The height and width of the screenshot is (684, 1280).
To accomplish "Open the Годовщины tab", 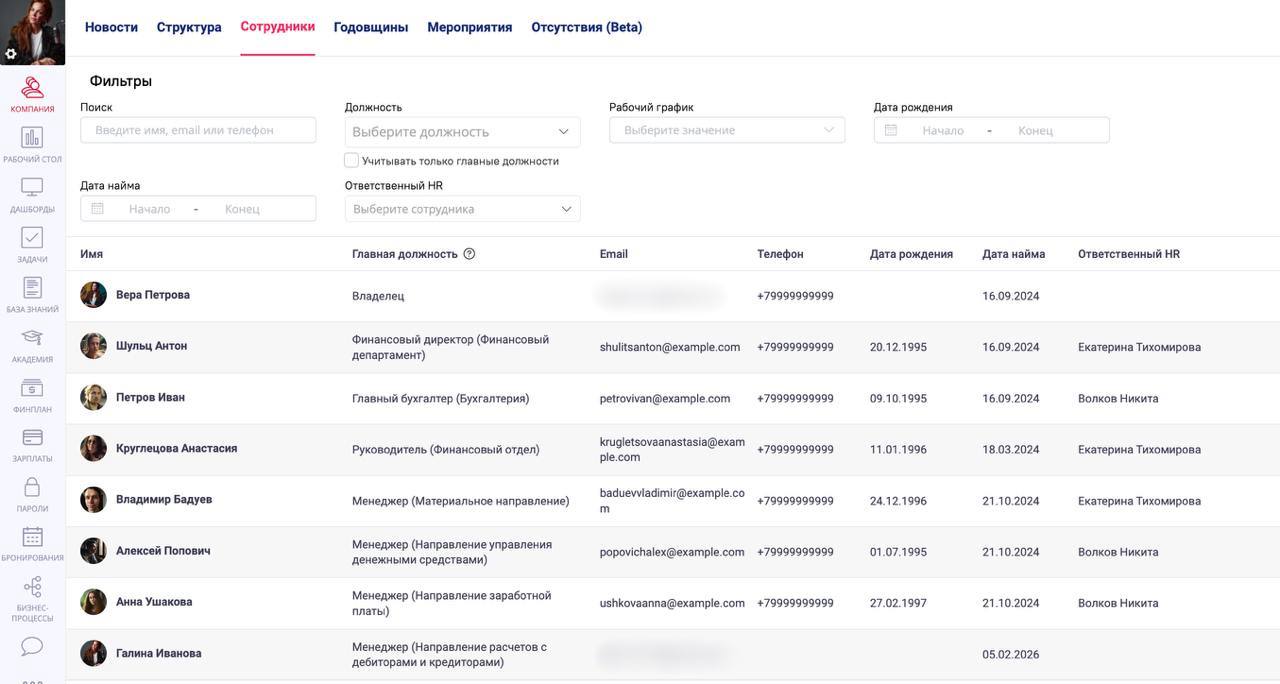I will click(x=371, y=27).
